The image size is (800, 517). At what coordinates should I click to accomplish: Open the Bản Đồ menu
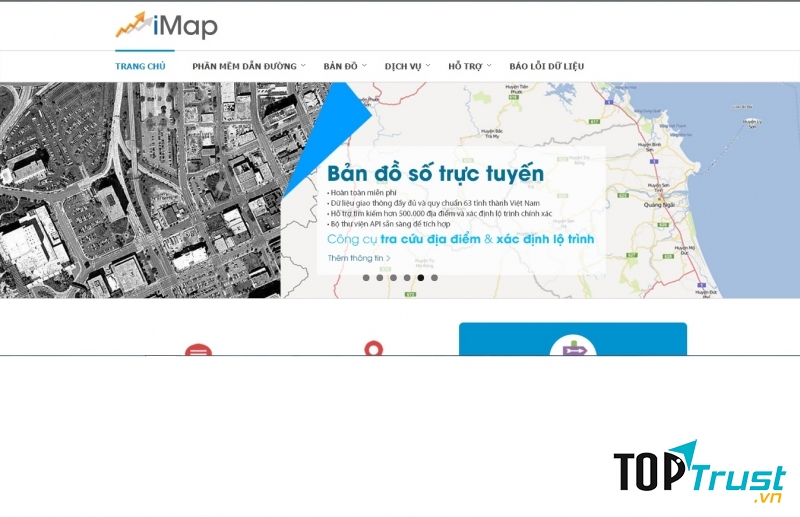[x=340, y=66]
